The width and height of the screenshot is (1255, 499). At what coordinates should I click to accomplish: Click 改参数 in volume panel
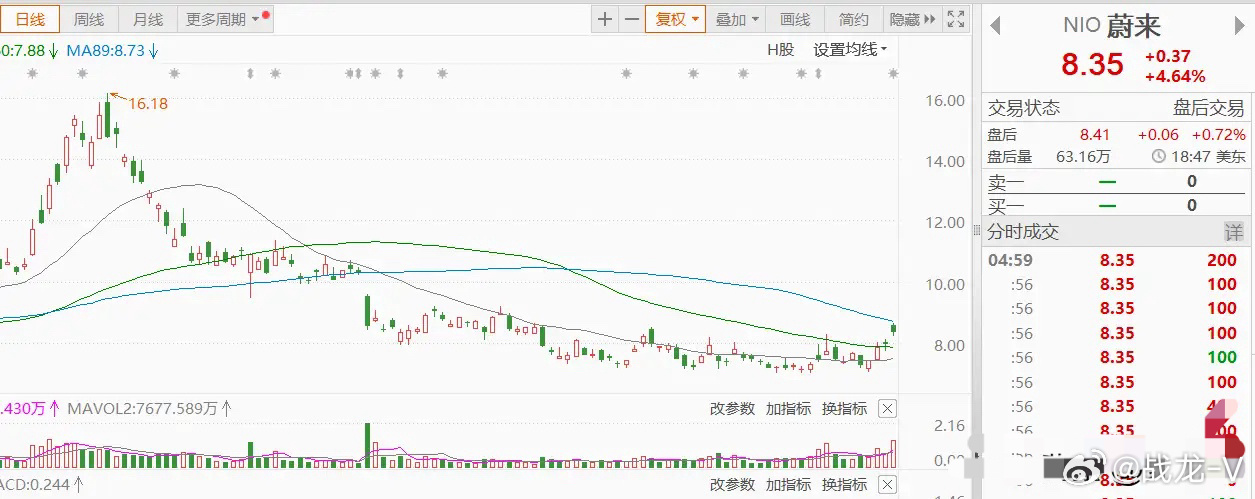pos(732,408)
